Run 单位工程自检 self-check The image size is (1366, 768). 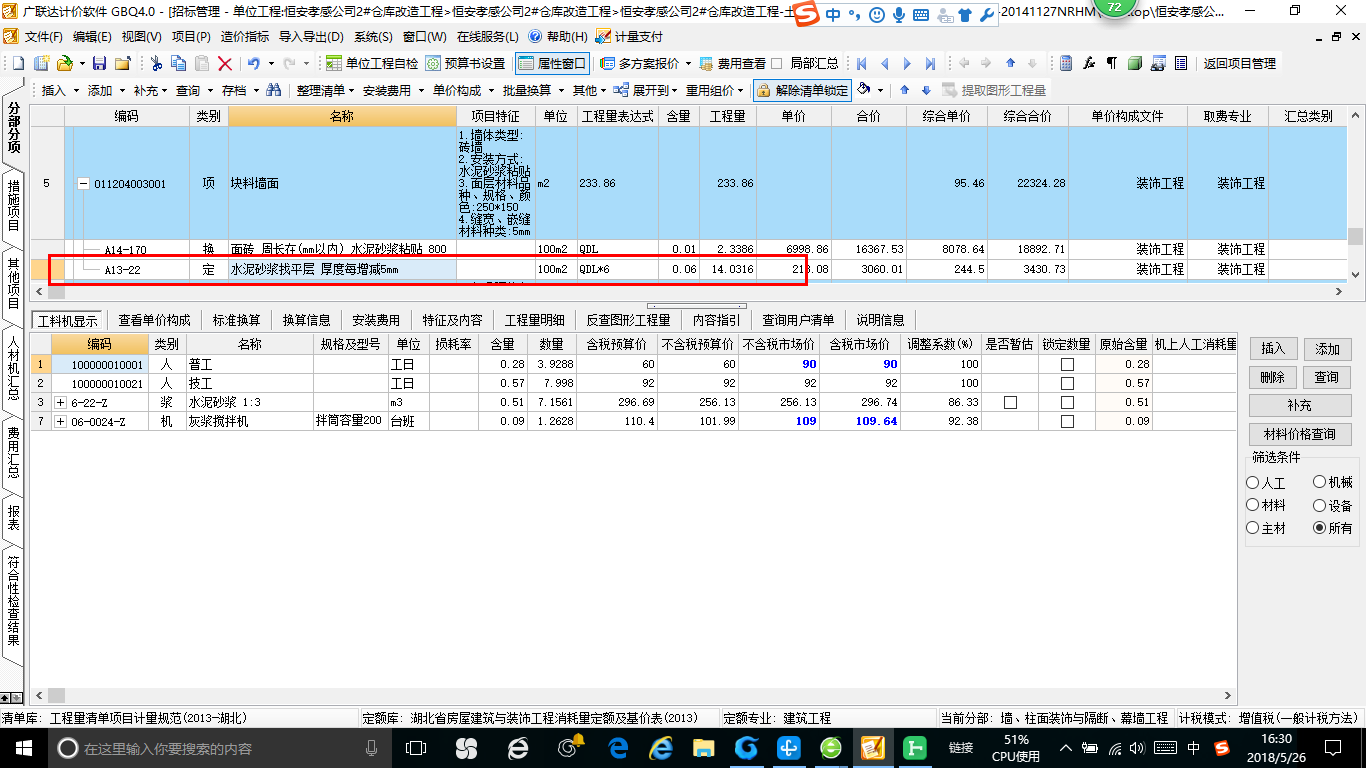pyautogui.click(x=373, y=63)
